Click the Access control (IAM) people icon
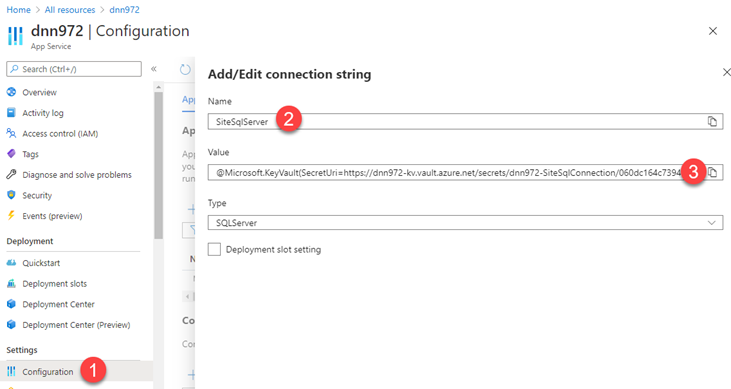This screenshot has width=731, height=389. pos(11,133)
